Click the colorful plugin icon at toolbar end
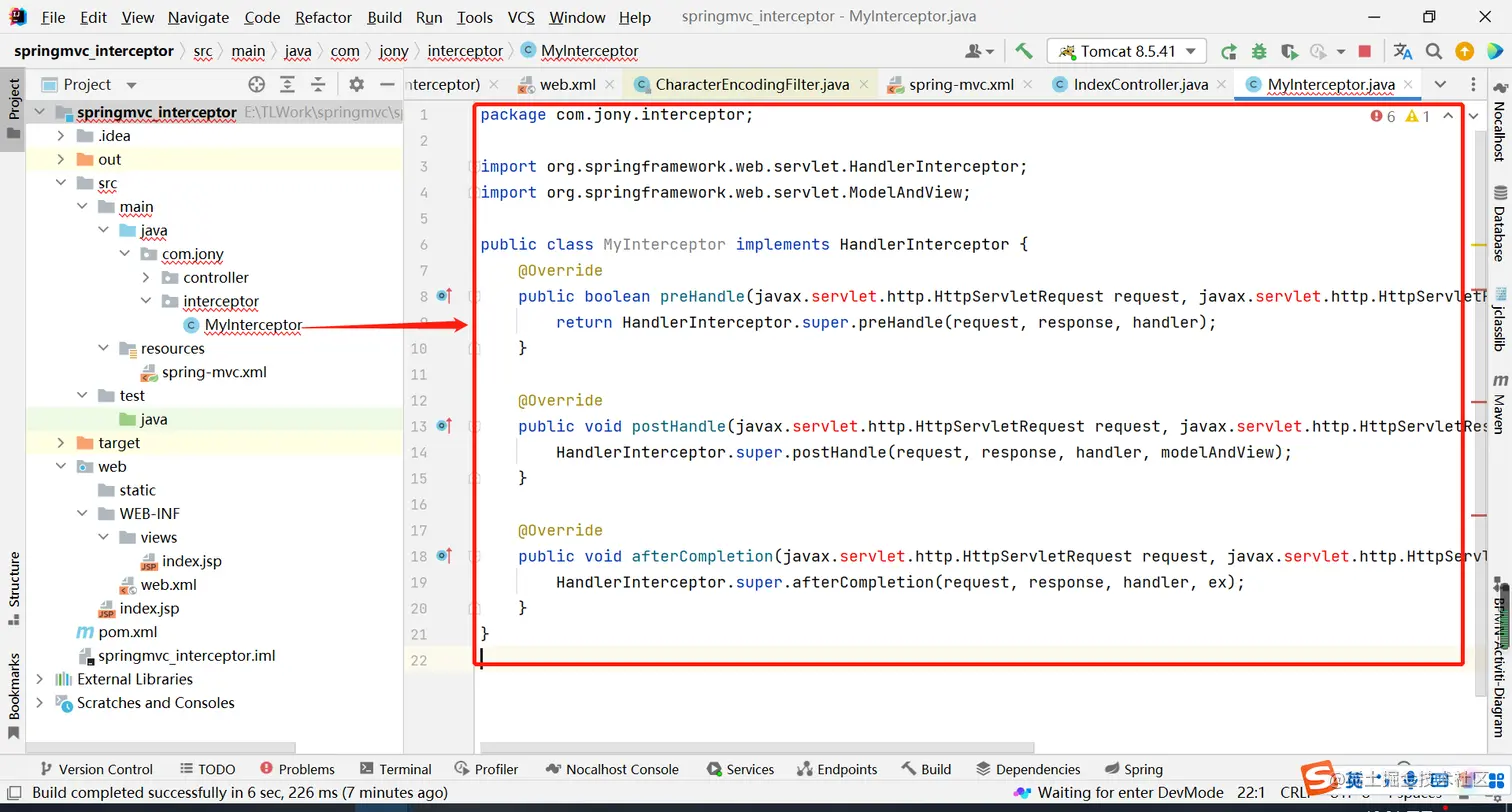Image resolution: width=1512 pixels, height=812 pixels. coord(1493,51)
